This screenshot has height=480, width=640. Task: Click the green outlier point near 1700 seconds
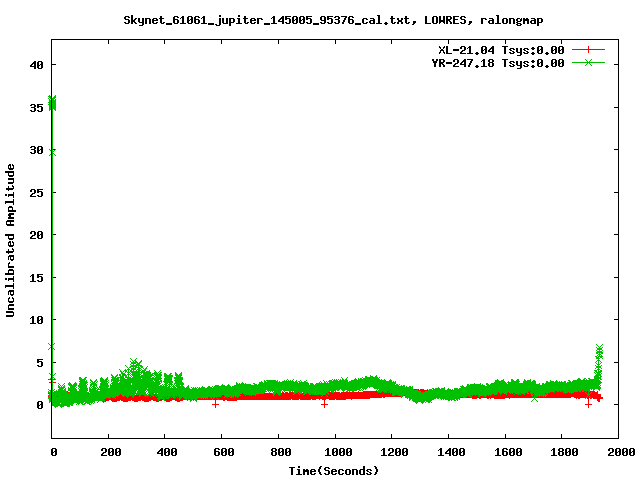(x=534, y=398)
